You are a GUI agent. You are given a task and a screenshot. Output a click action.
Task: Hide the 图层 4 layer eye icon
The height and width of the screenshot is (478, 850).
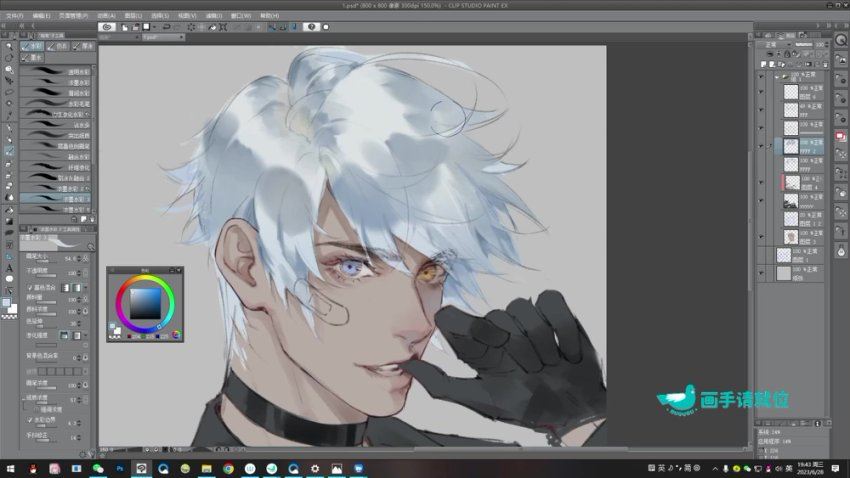coord(761,183)
